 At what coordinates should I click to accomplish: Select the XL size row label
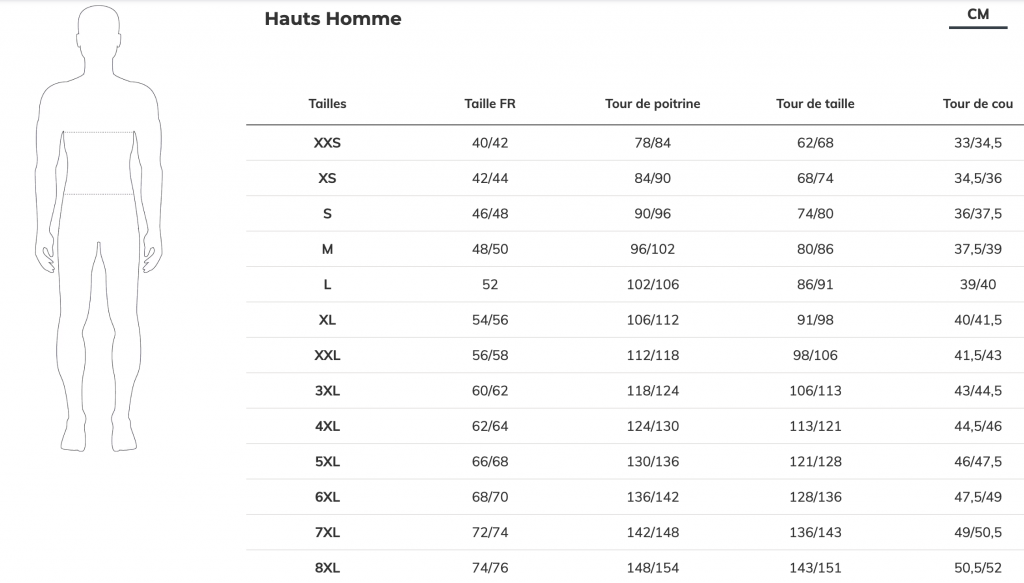point(327,320)
